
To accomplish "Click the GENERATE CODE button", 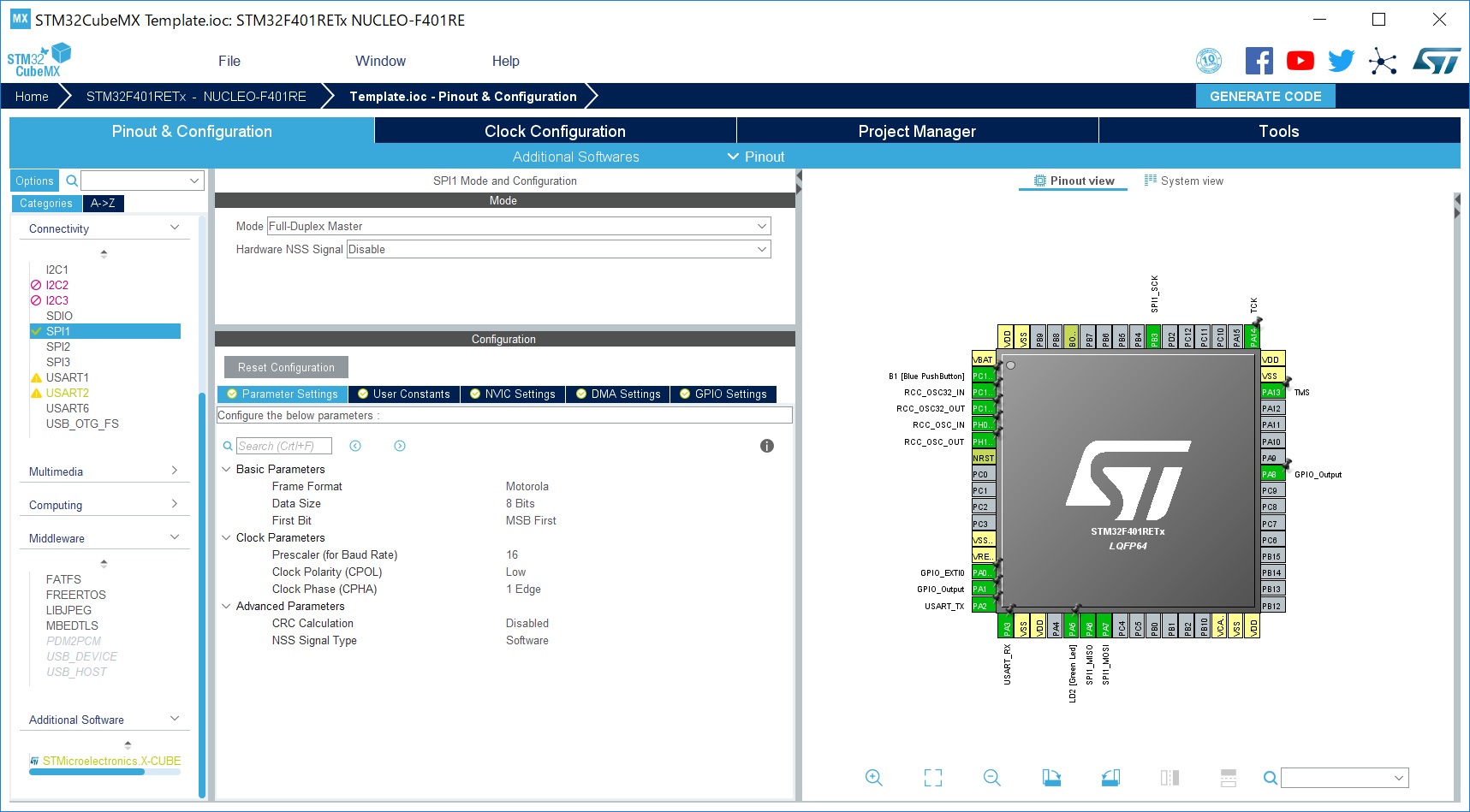I will tap(1265, 96).
